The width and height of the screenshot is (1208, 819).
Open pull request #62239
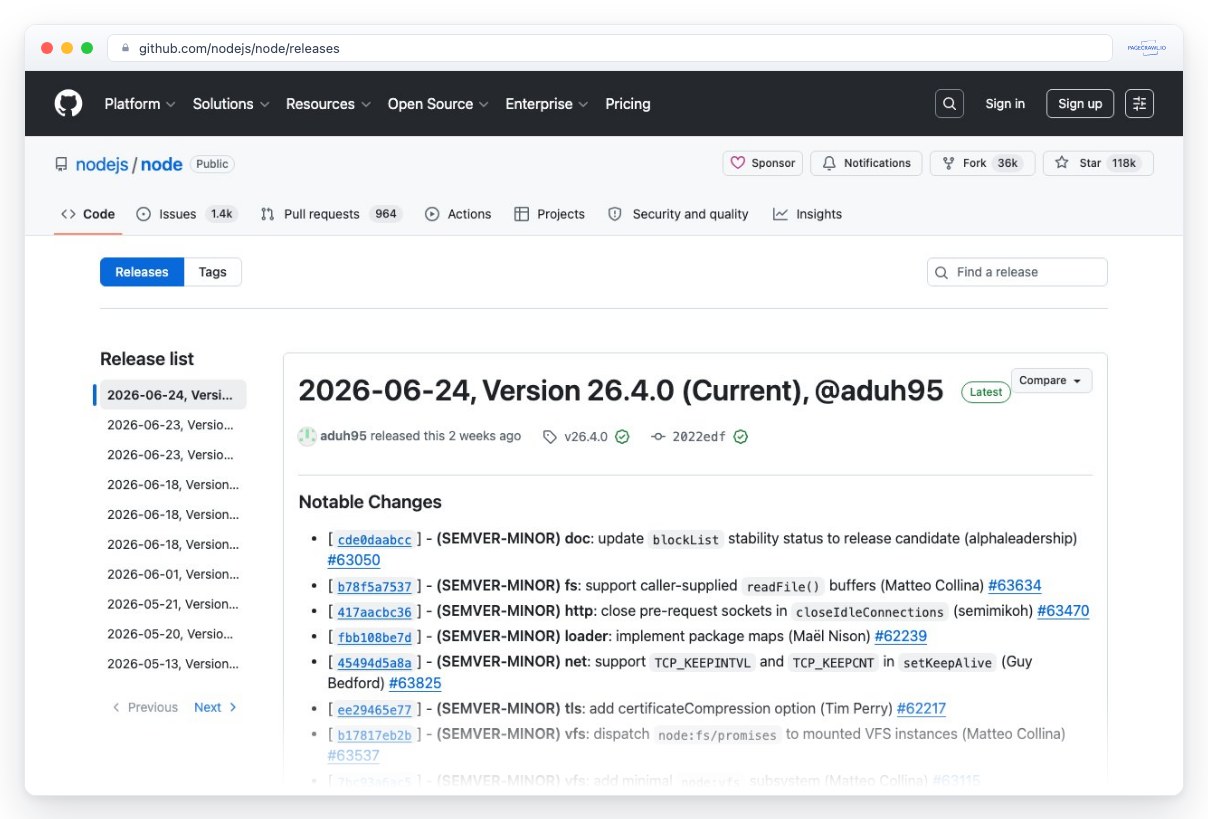(x=901, y=636)
